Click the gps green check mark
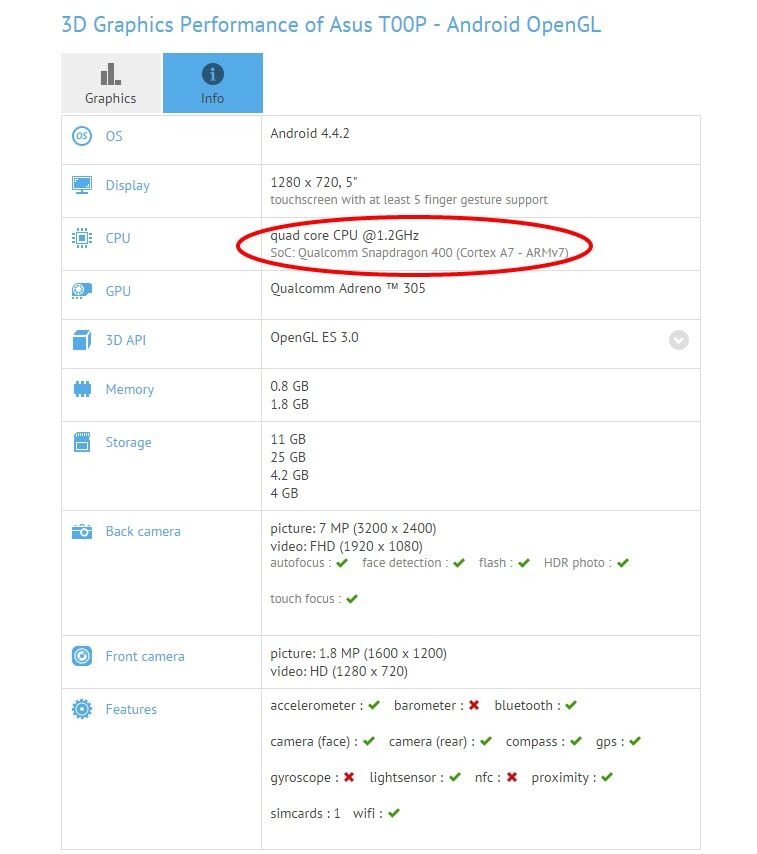The image size is (757, 854). pos(635,741)
